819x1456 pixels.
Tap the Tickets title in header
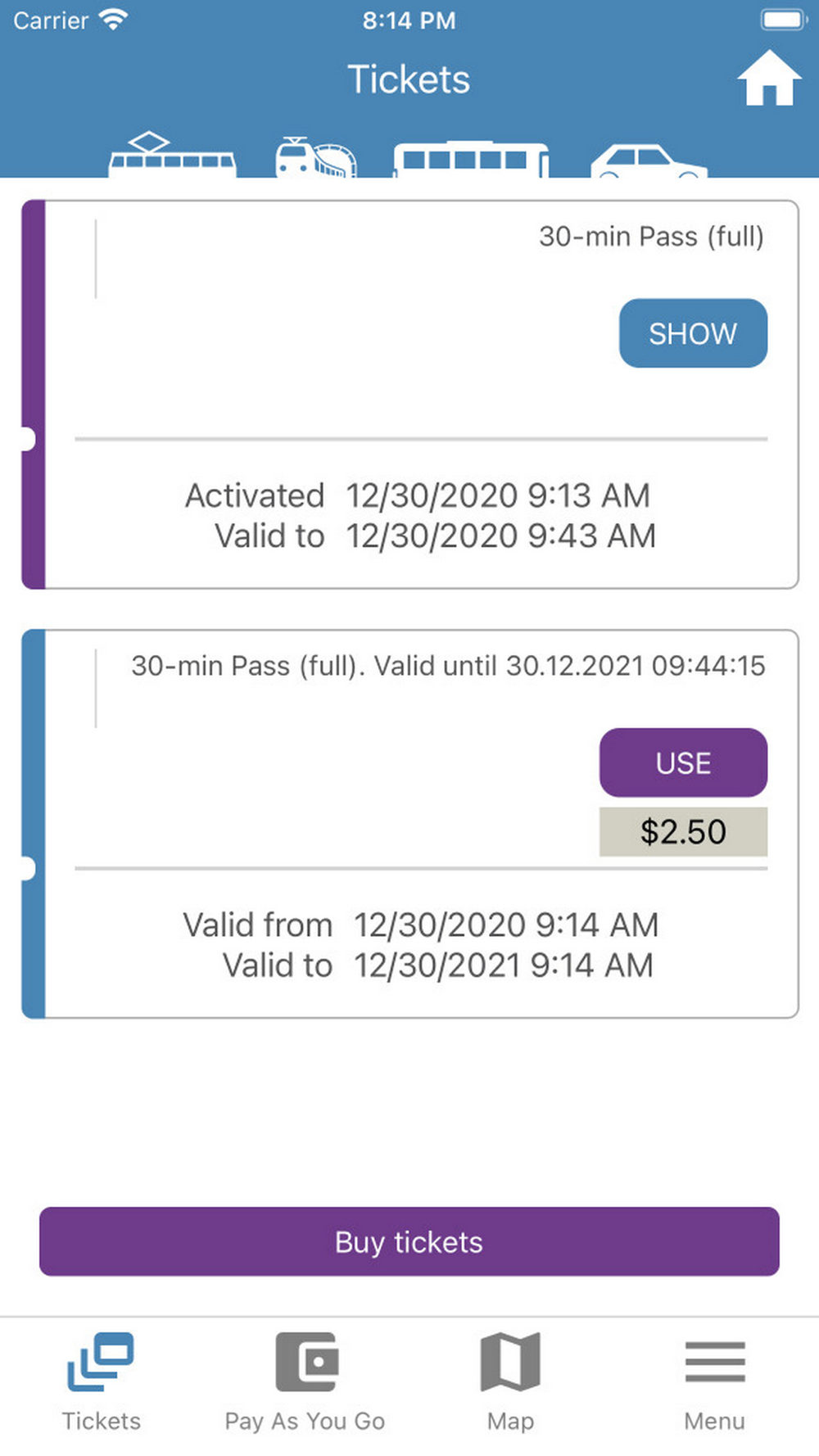coord(409,79)
